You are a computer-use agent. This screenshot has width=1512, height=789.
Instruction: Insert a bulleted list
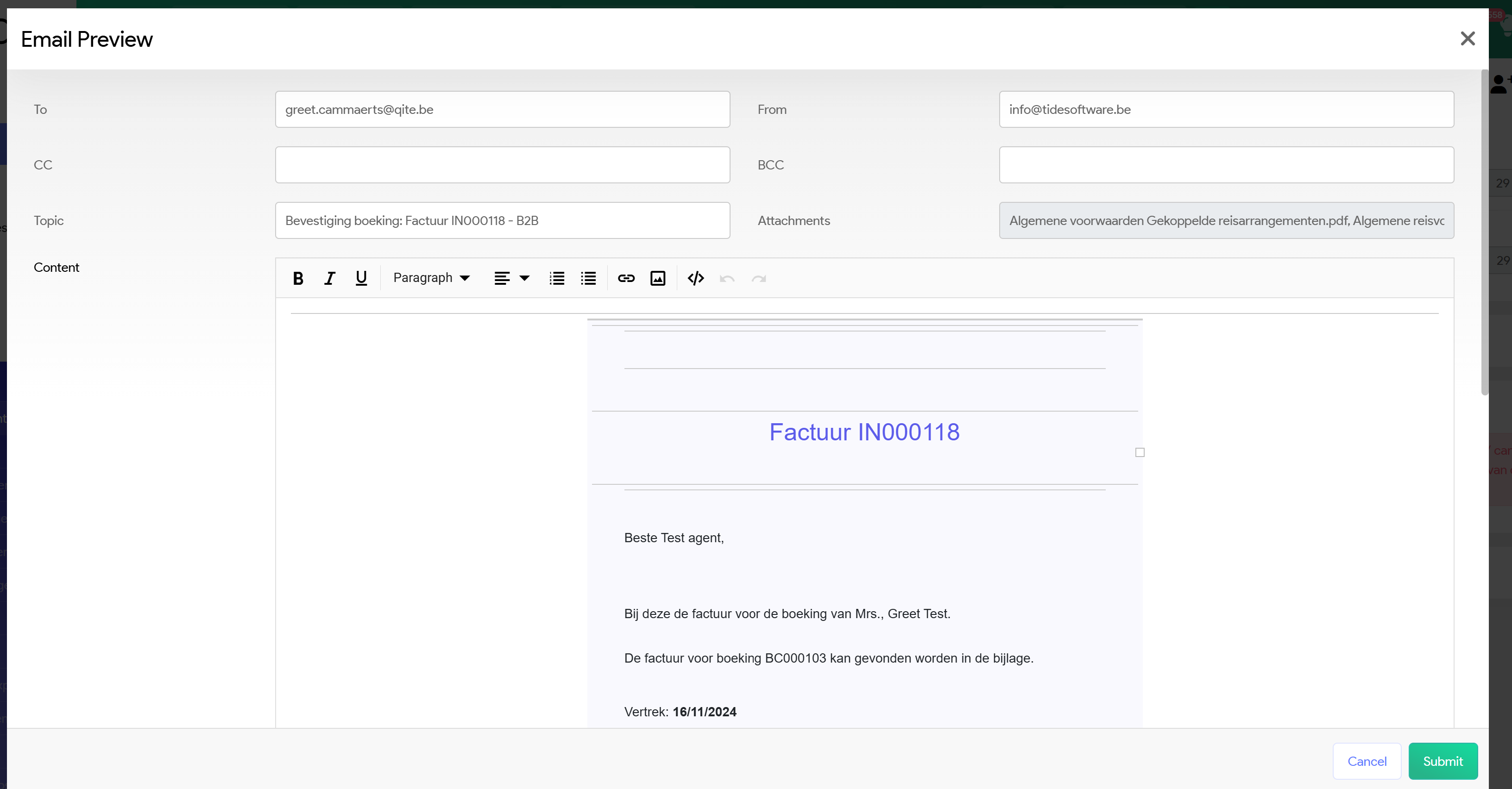[588, 278]
